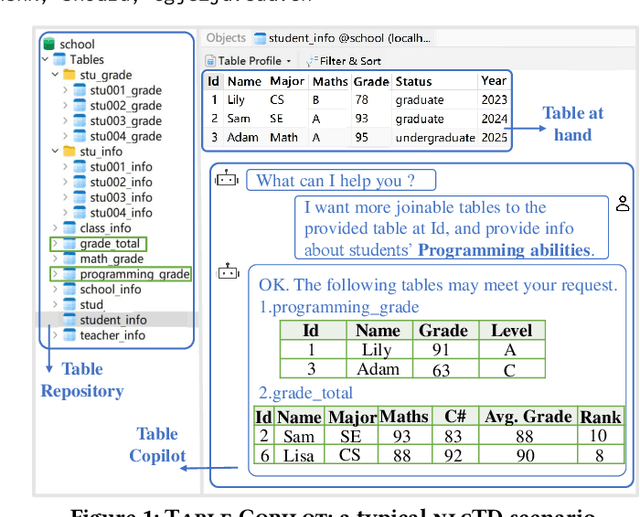Select the student_info @school tab

click(342, 38)
